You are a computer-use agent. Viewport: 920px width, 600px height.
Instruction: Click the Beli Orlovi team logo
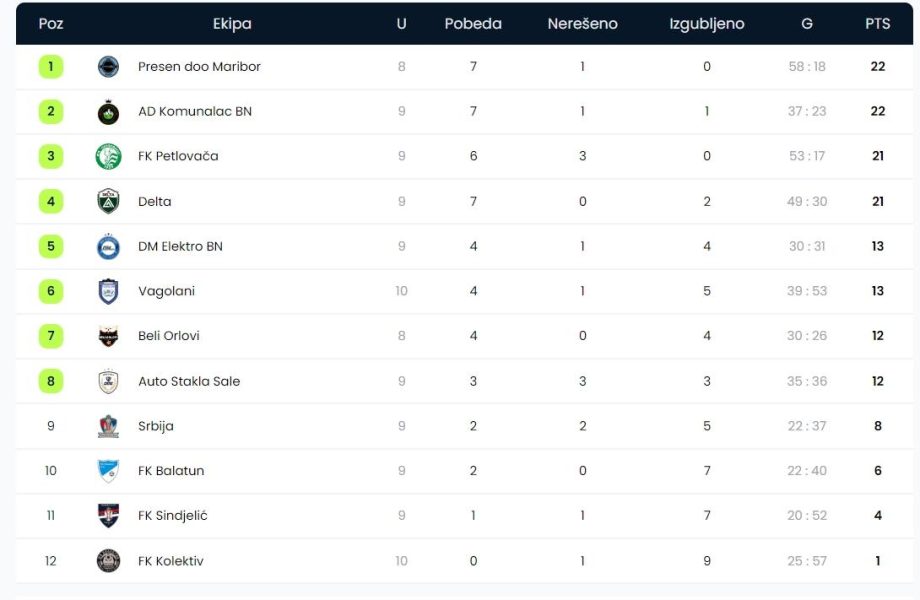click(x=108, y=336)
